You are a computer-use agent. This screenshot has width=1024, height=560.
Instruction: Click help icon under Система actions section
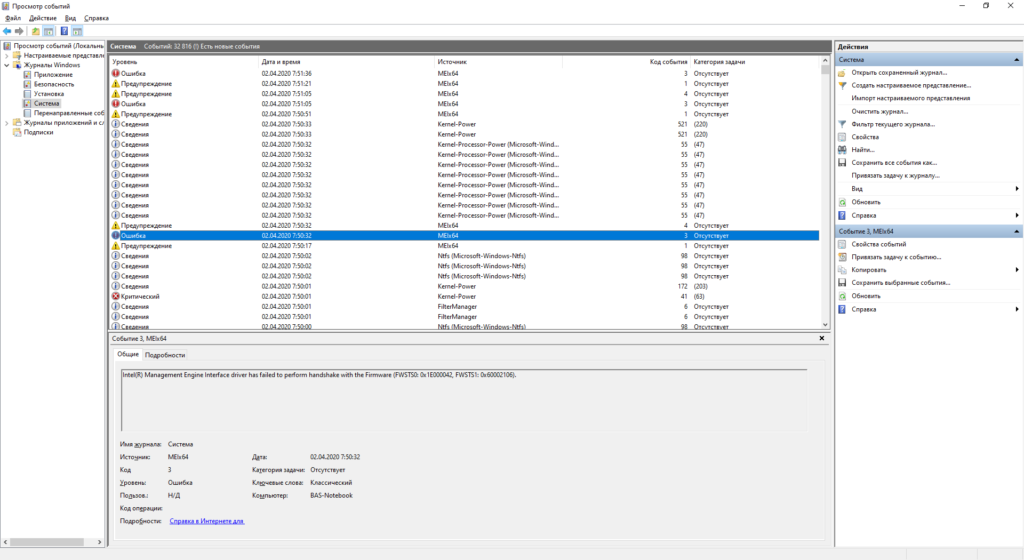click(x=842, y=215)
